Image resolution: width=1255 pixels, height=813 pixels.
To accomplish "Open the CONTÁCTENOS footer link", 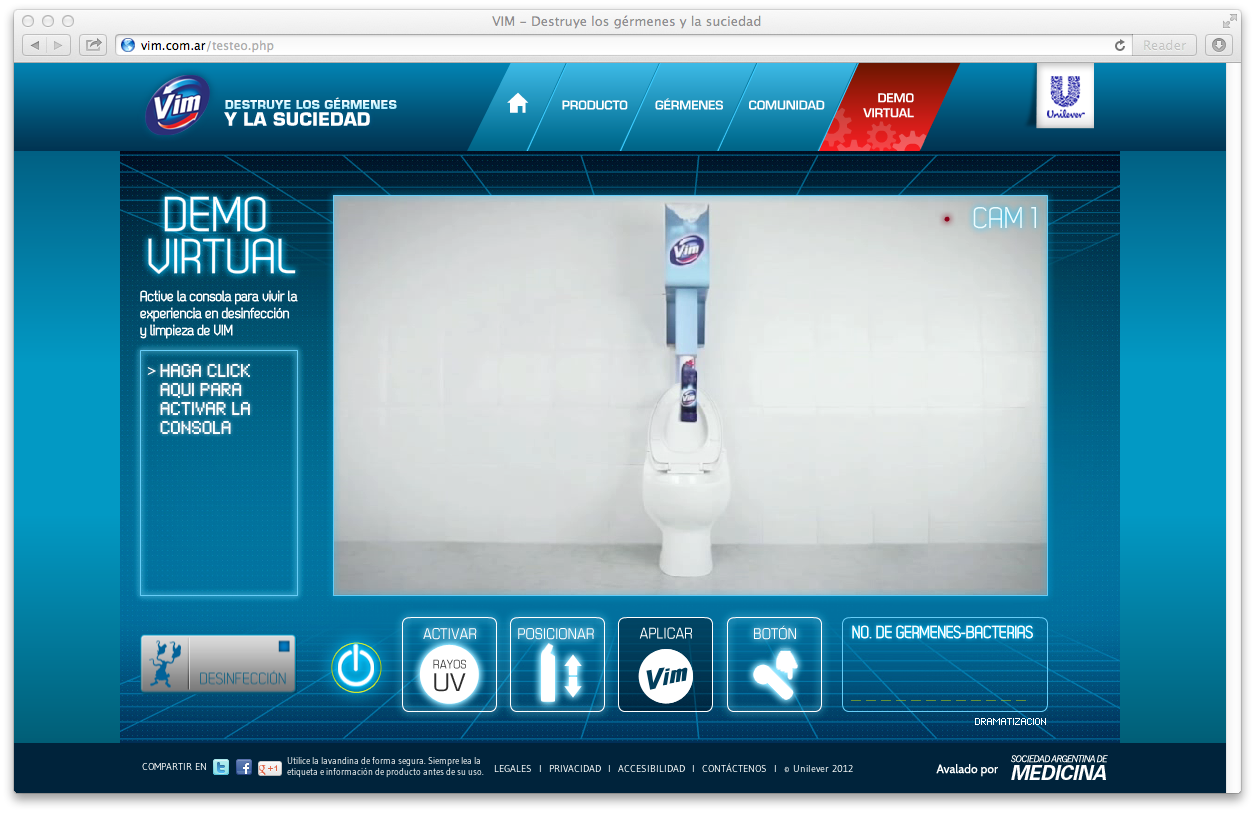I will coord(734,769).
